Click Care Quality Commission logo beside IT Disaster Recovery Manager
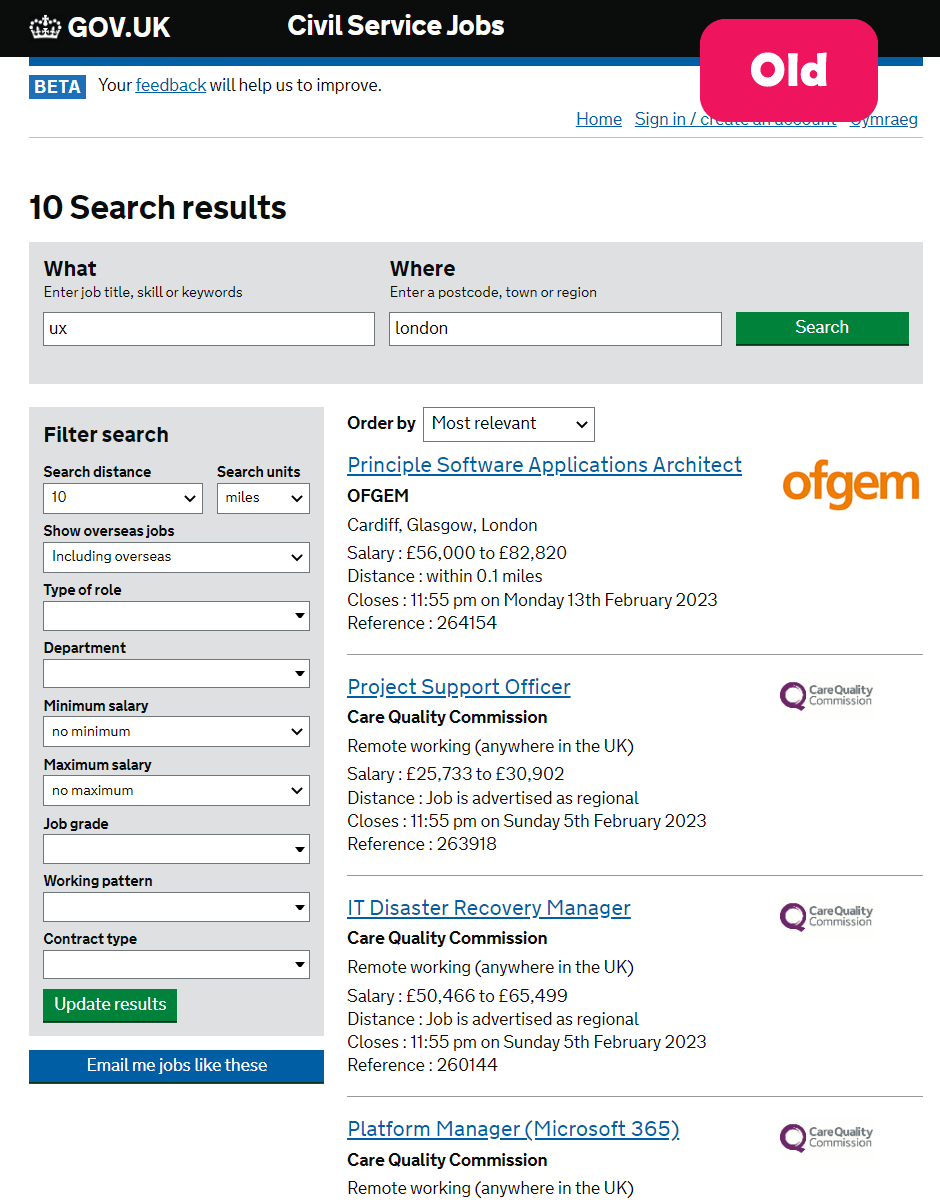This screenshot has width=940, height=1204. click(825, 917)
